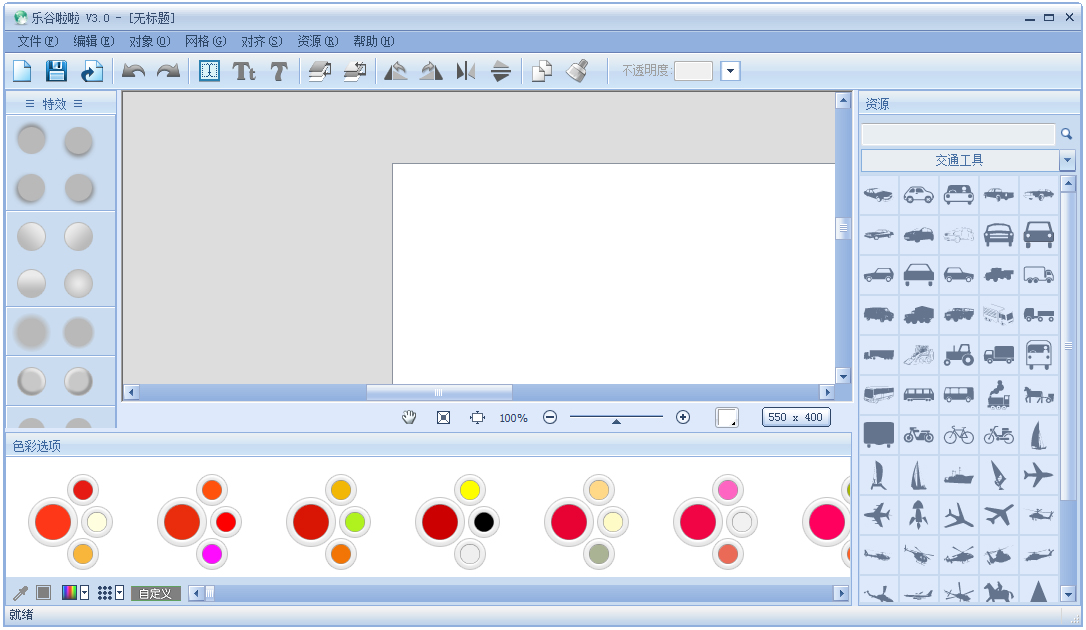Click the zoom in plus button

683,417
